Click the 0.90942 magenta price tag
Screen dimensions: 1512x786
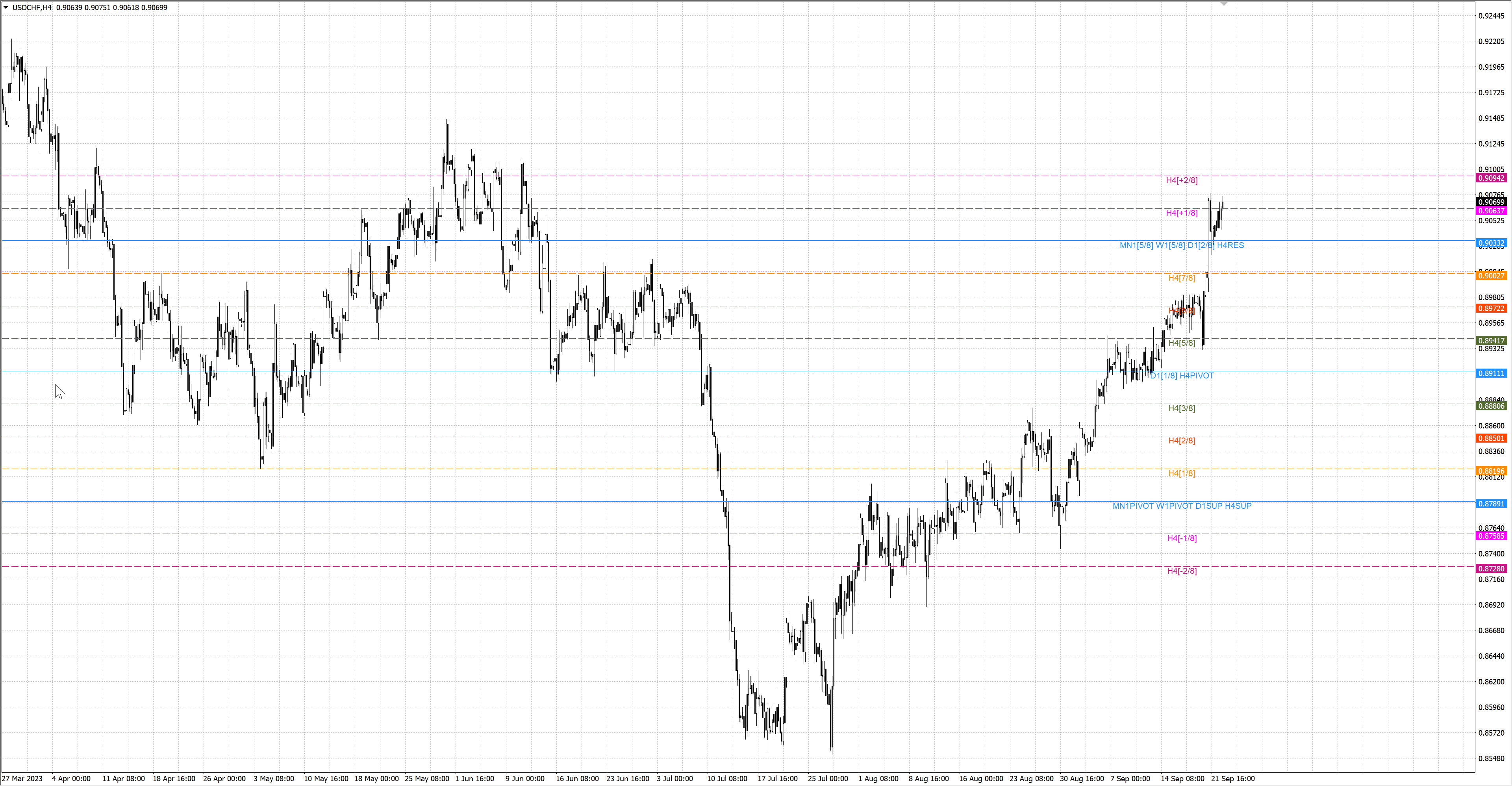[1492, 178]
